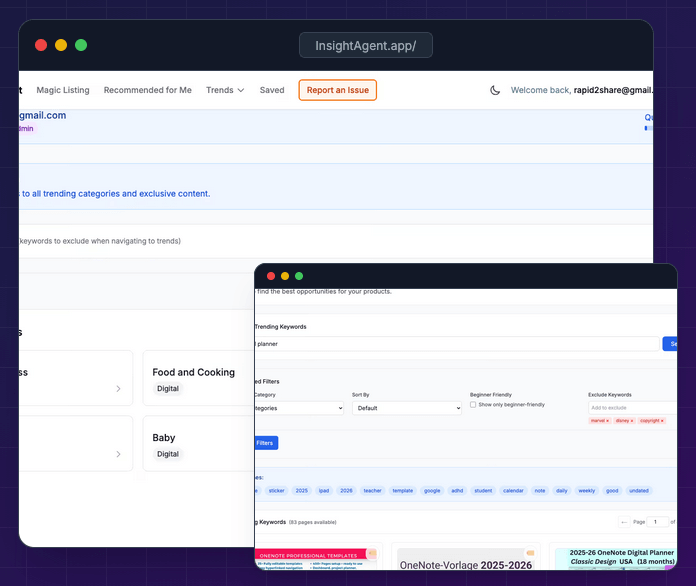Open the Saved page
Image resolution: width=696 pixels, height=586 pixels.
(x=272, y=90)
